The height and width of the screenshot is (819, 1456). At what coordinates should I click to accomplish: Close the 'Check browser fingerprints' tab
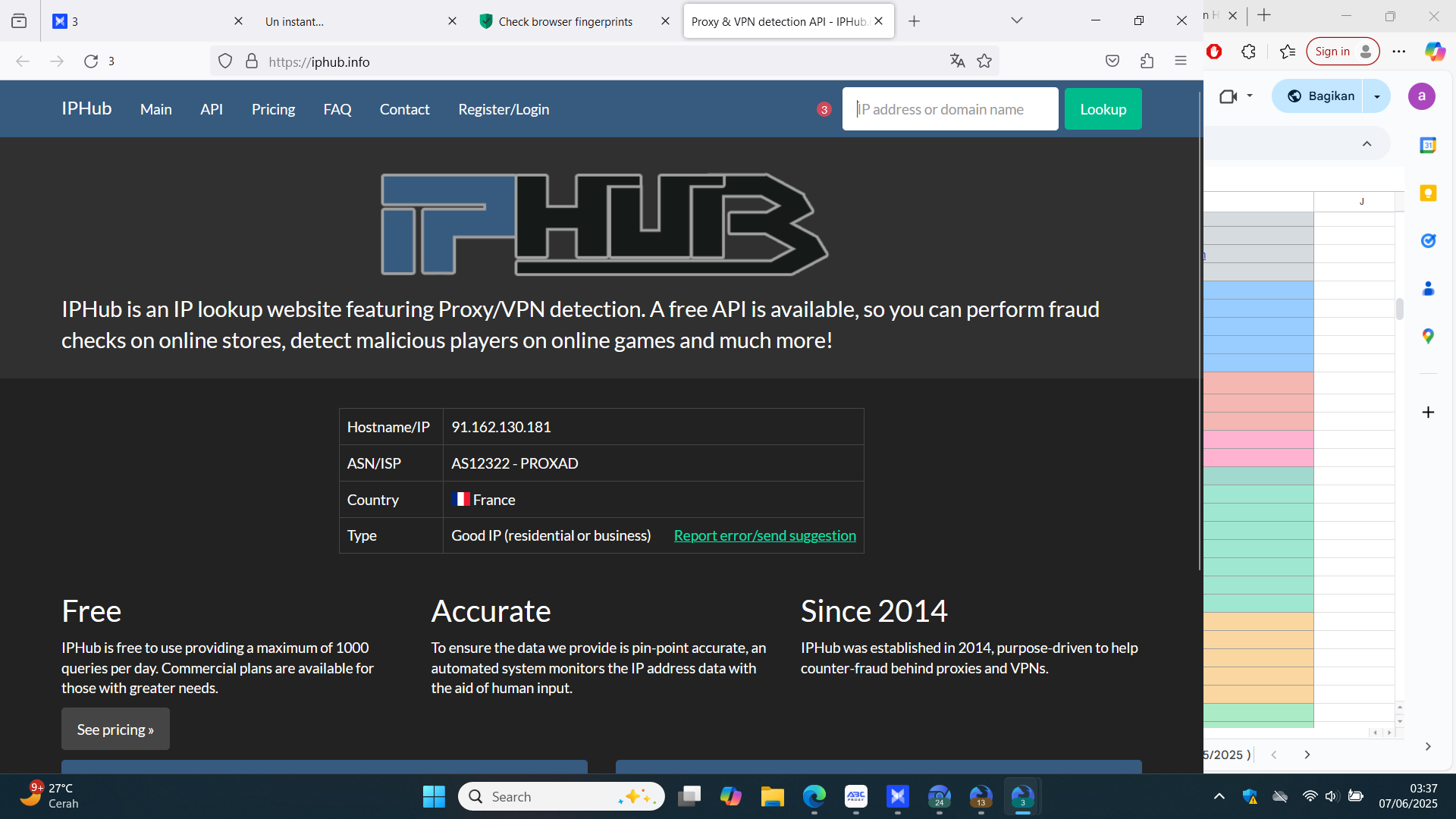click(665, 21)
